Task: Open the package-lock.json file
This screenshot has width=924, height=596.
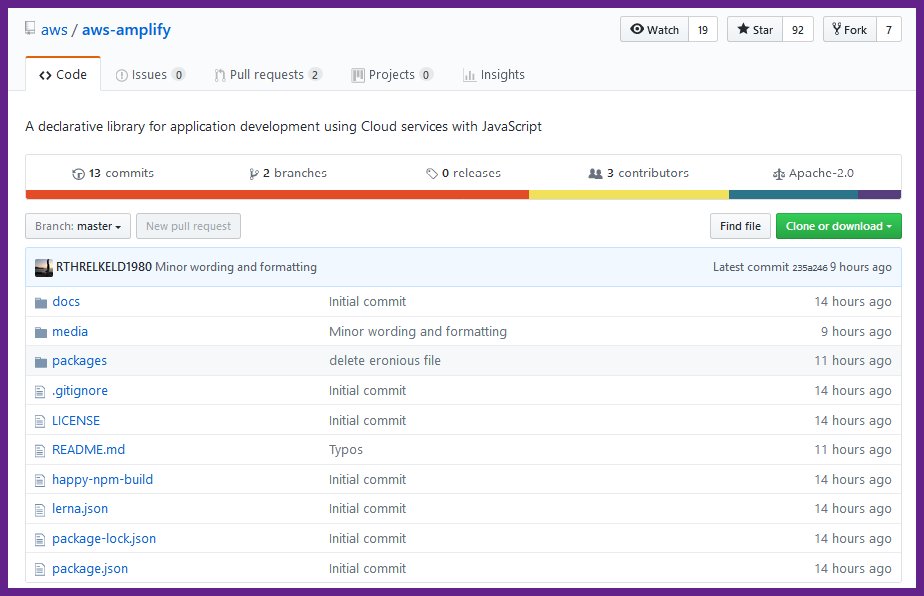Action: [x=104, y=539]
